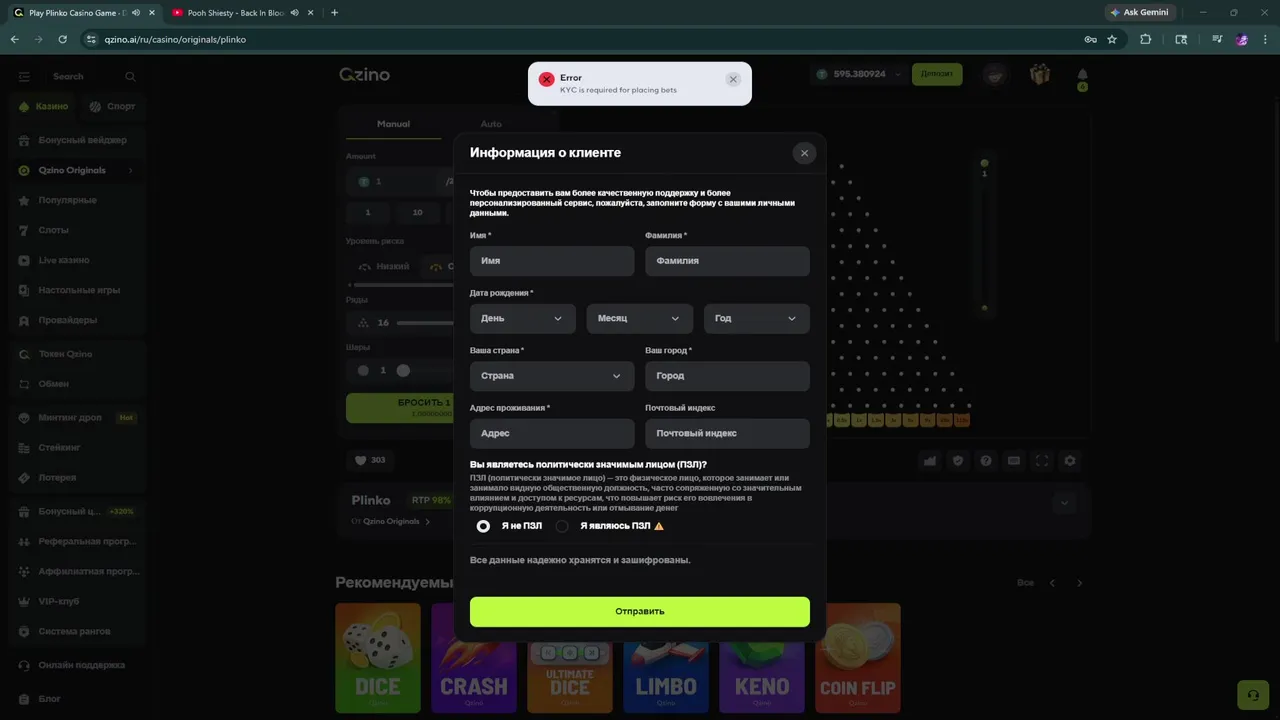Open Live казино in sidebar
Image resolution: width=1280 pixels, height=720 pixels.
(x=76, y=260)
